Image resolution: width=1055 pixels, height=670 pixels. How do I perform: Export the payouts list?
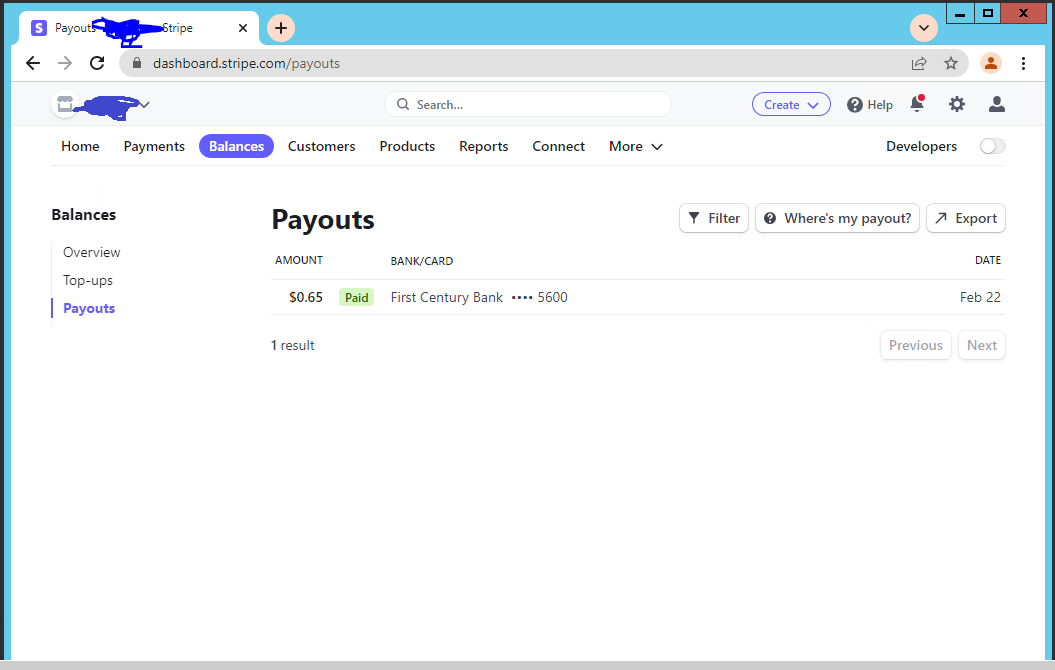tap(966, 218)
